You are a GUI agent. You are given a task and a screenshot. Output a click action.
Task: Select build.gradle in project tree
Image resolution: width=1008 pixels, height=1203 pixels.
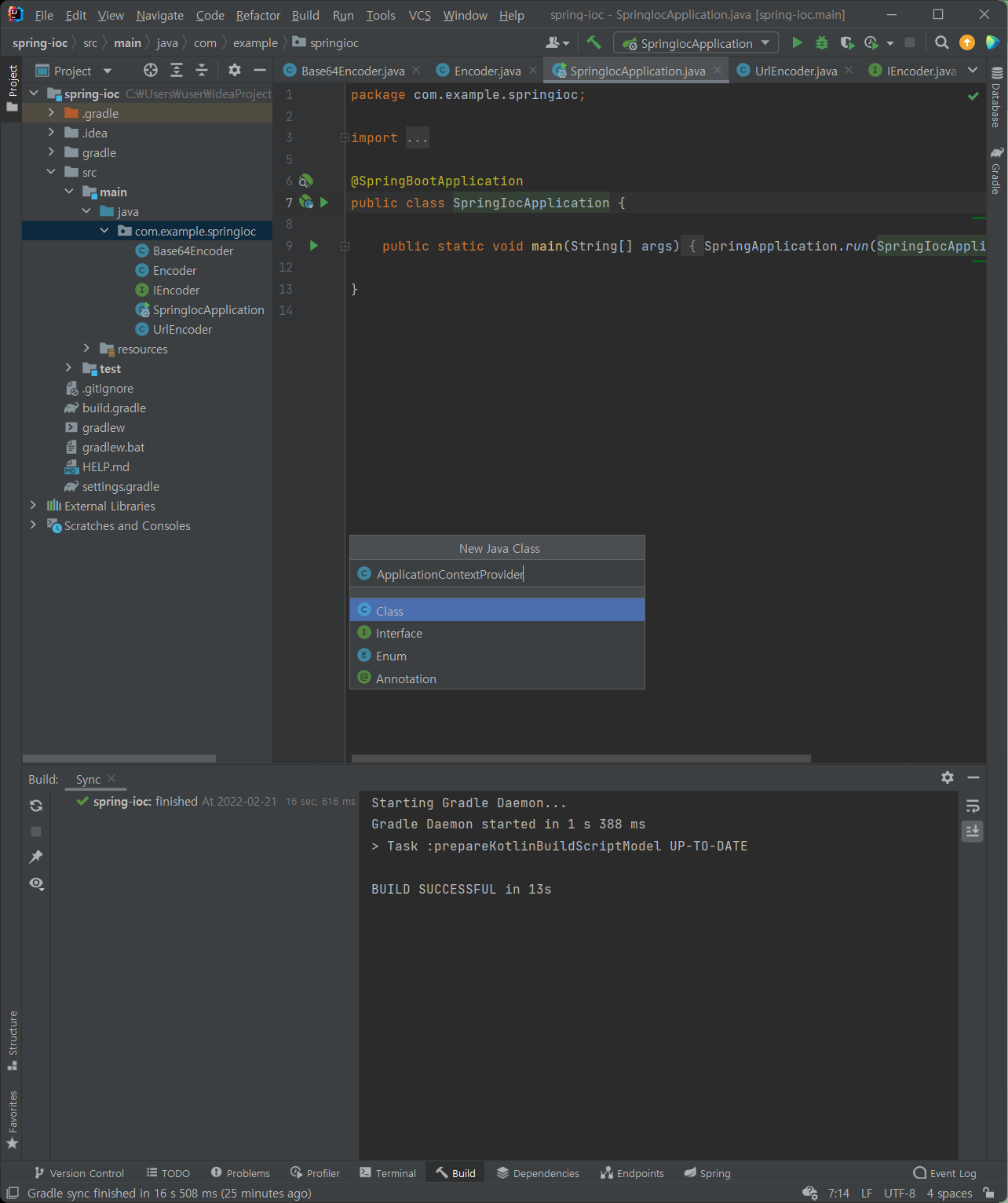click(114, 408)
